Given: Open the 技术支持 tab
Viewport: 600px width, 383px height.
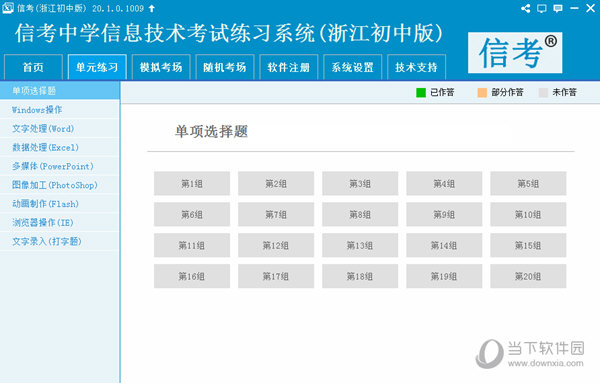Looking at the screenshot, I should pos(416,67).
